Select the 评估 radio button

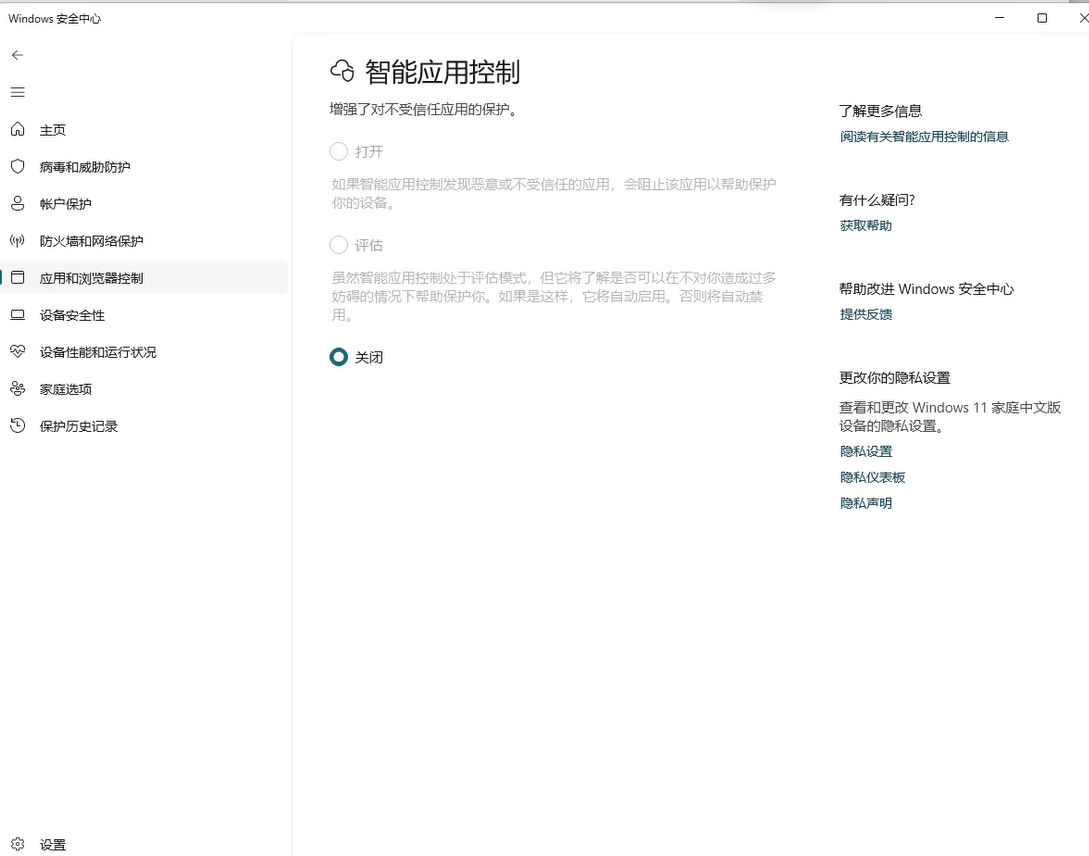(x=339, y=245)
